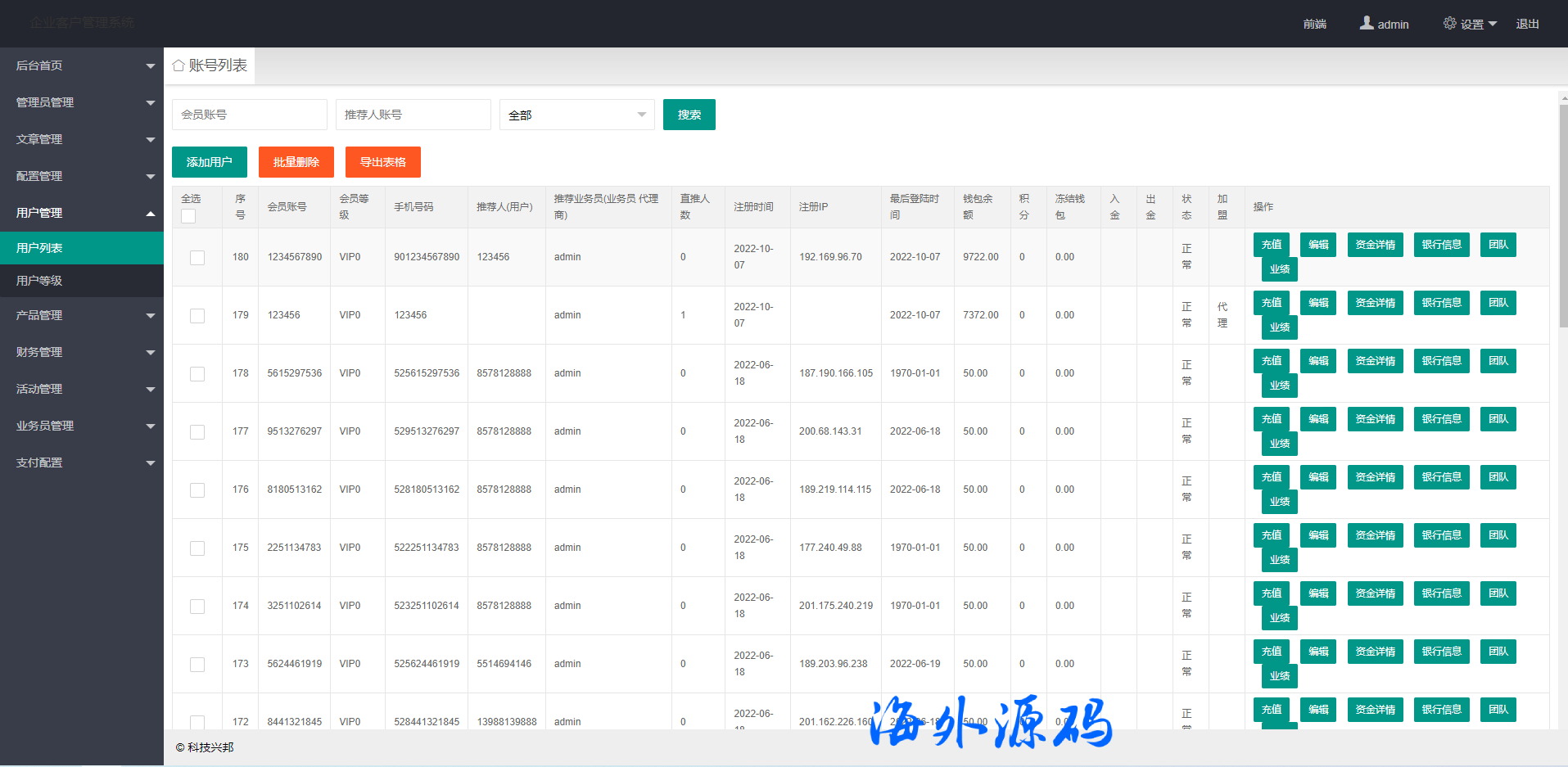Toggle the 全选 select-all checkbox
Screen dimensions: 1568x767
(x=188, y=216)
